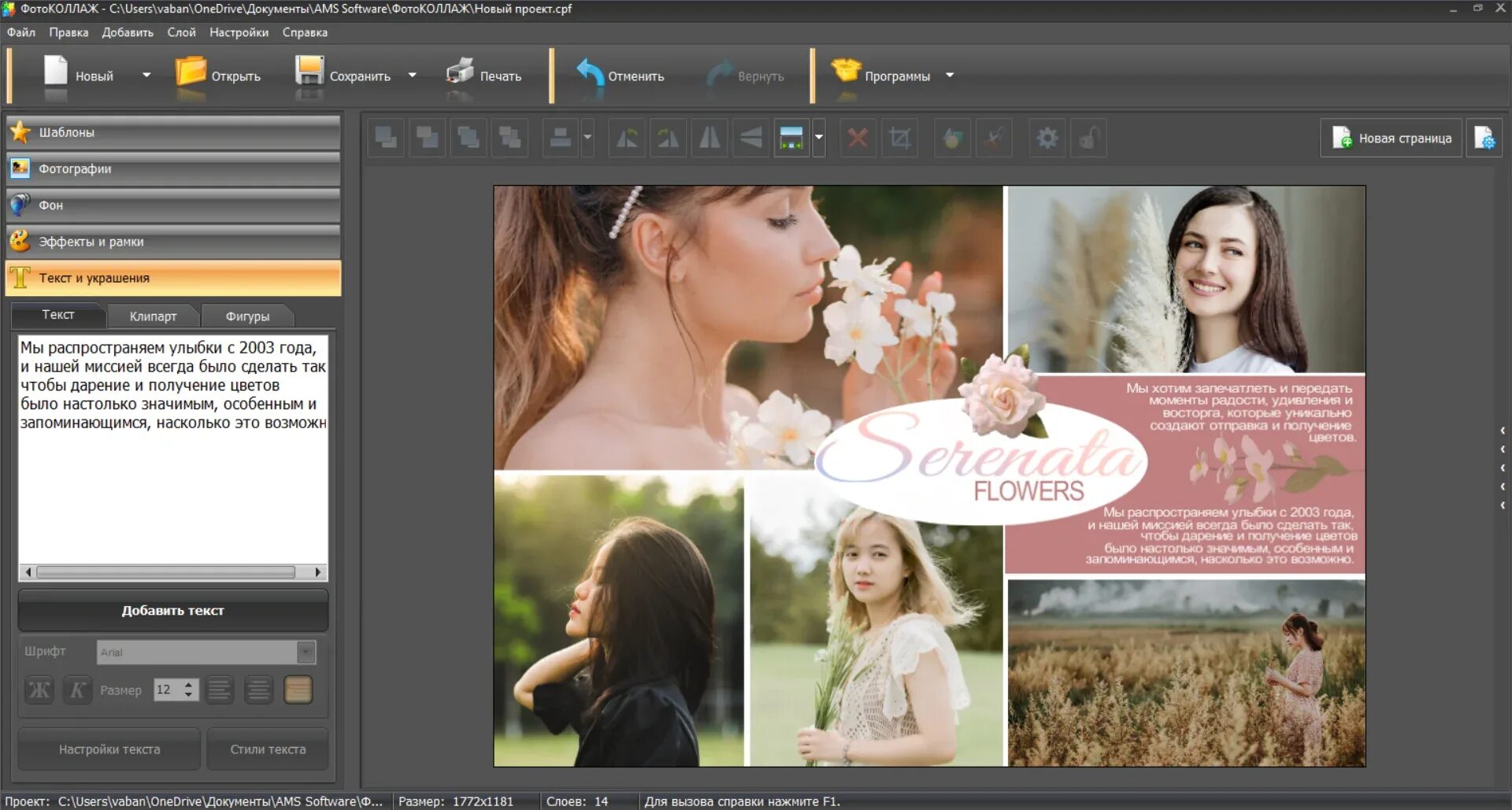Click the rotate left icon

(x=627, y=139)
